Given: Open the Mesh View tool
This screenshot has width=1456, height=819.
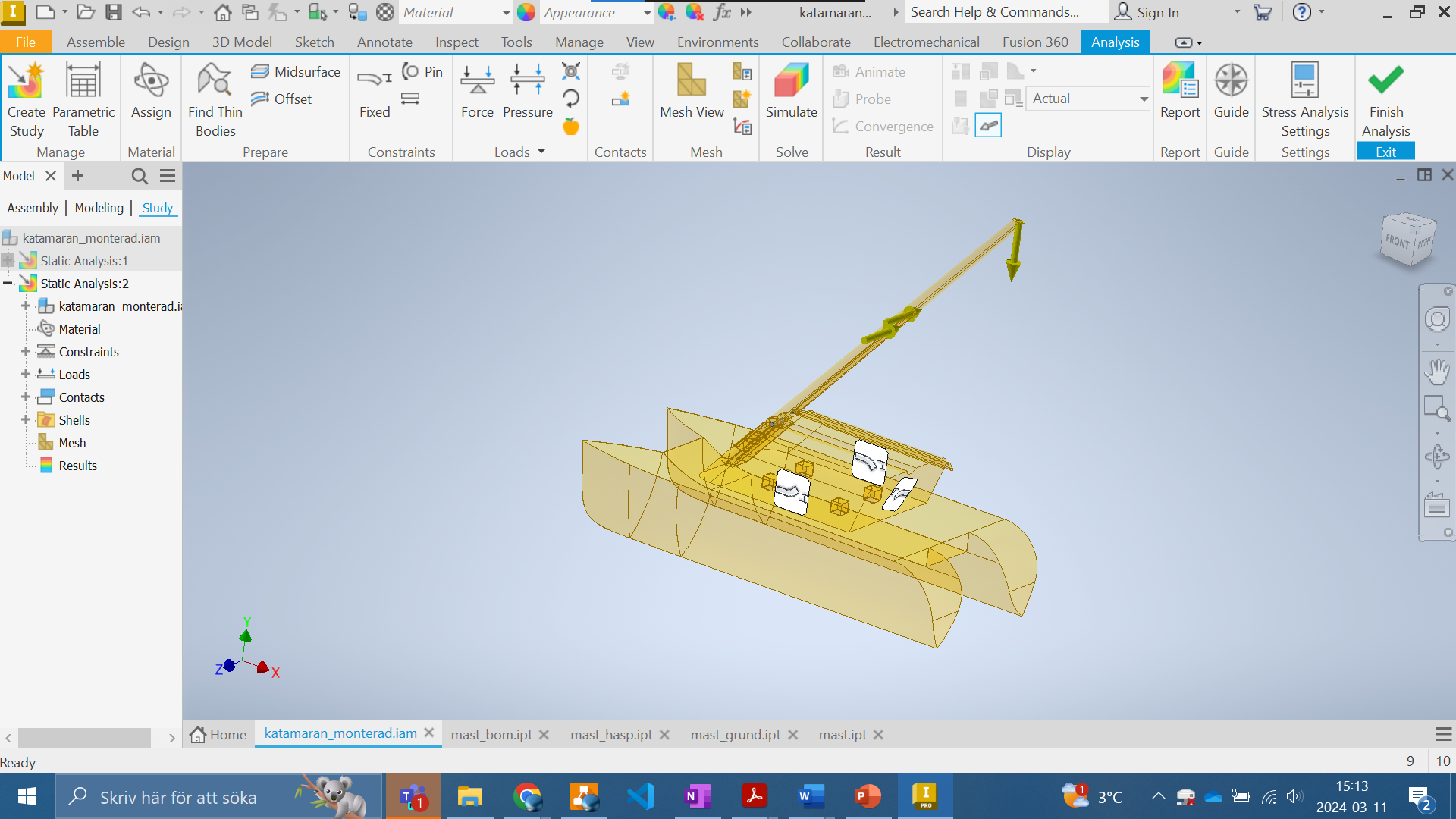Looking at the screenshot, I should pyautogui.click(x=692, y=91).
